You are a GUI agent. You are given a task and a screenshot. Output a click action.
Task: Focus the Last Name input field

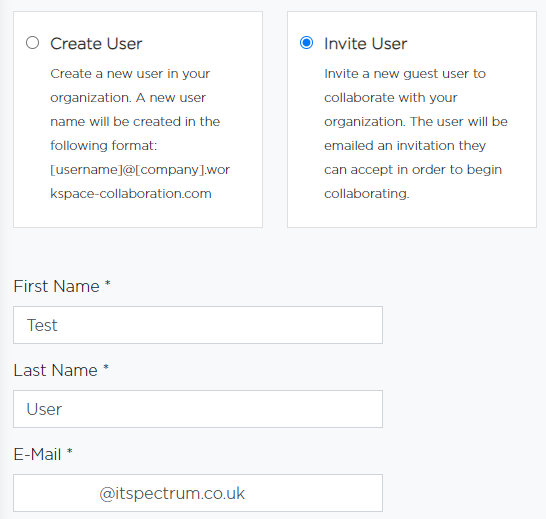click(x=198, y=409)
